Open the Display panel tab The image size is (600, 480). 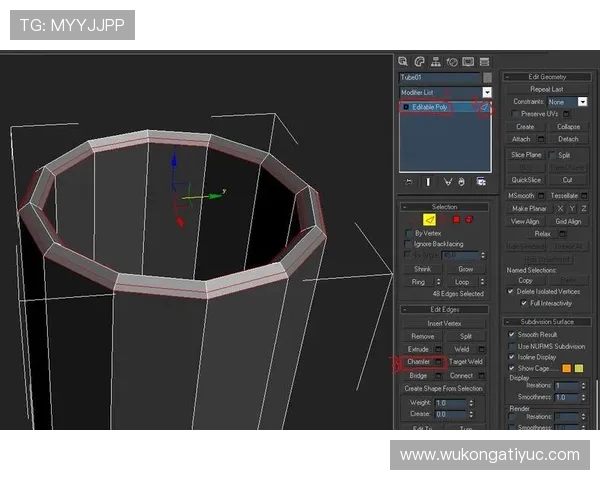[468, 61]
